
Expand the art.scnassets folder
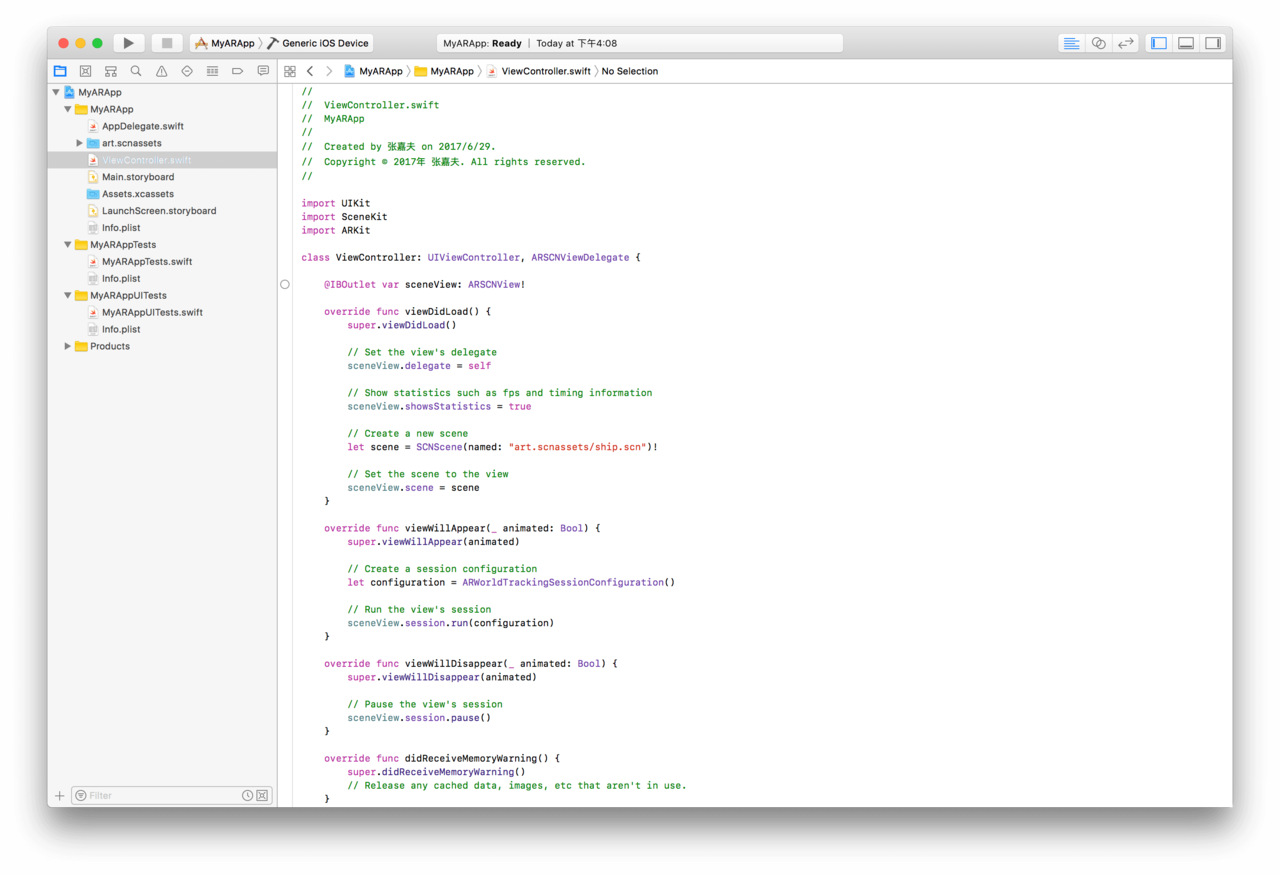tap(80, 143)
